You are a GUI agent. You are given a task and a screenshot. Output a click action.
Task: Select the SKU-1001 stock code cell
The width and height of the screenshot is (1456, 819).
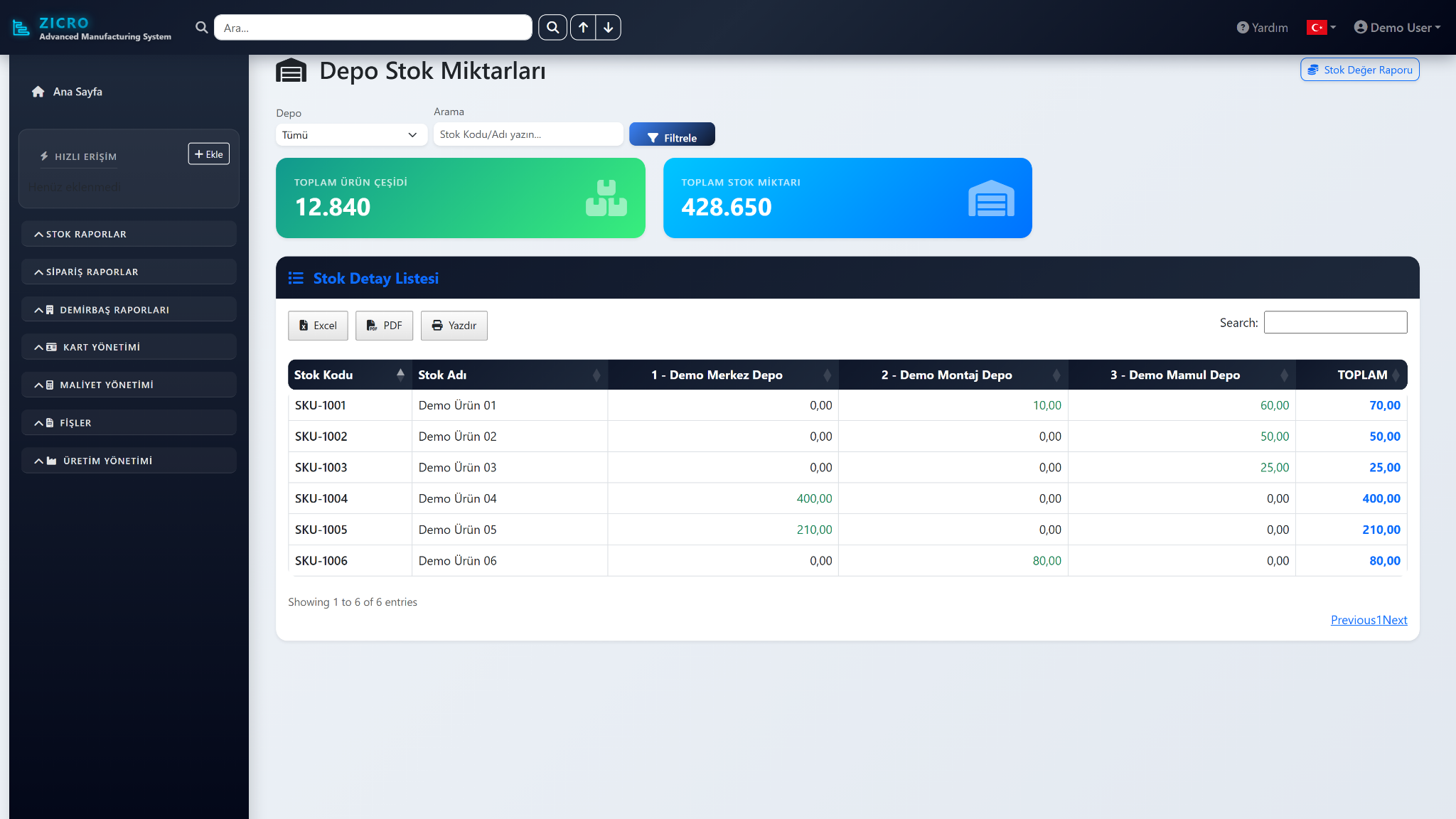click(x=350, y=405)
